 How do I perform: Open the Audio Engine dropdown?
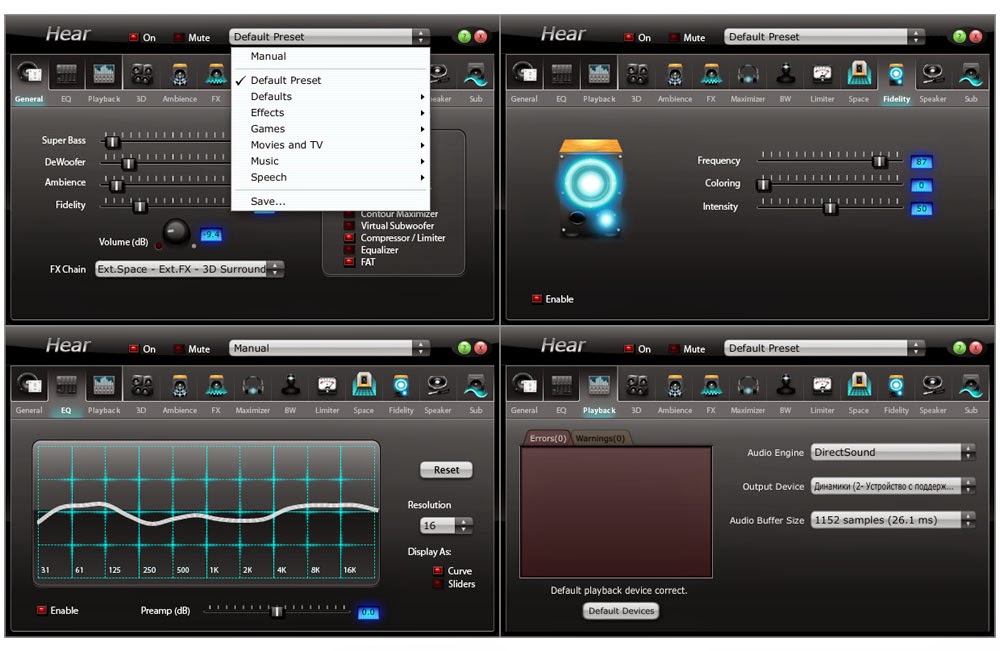[x=888, y=452]
